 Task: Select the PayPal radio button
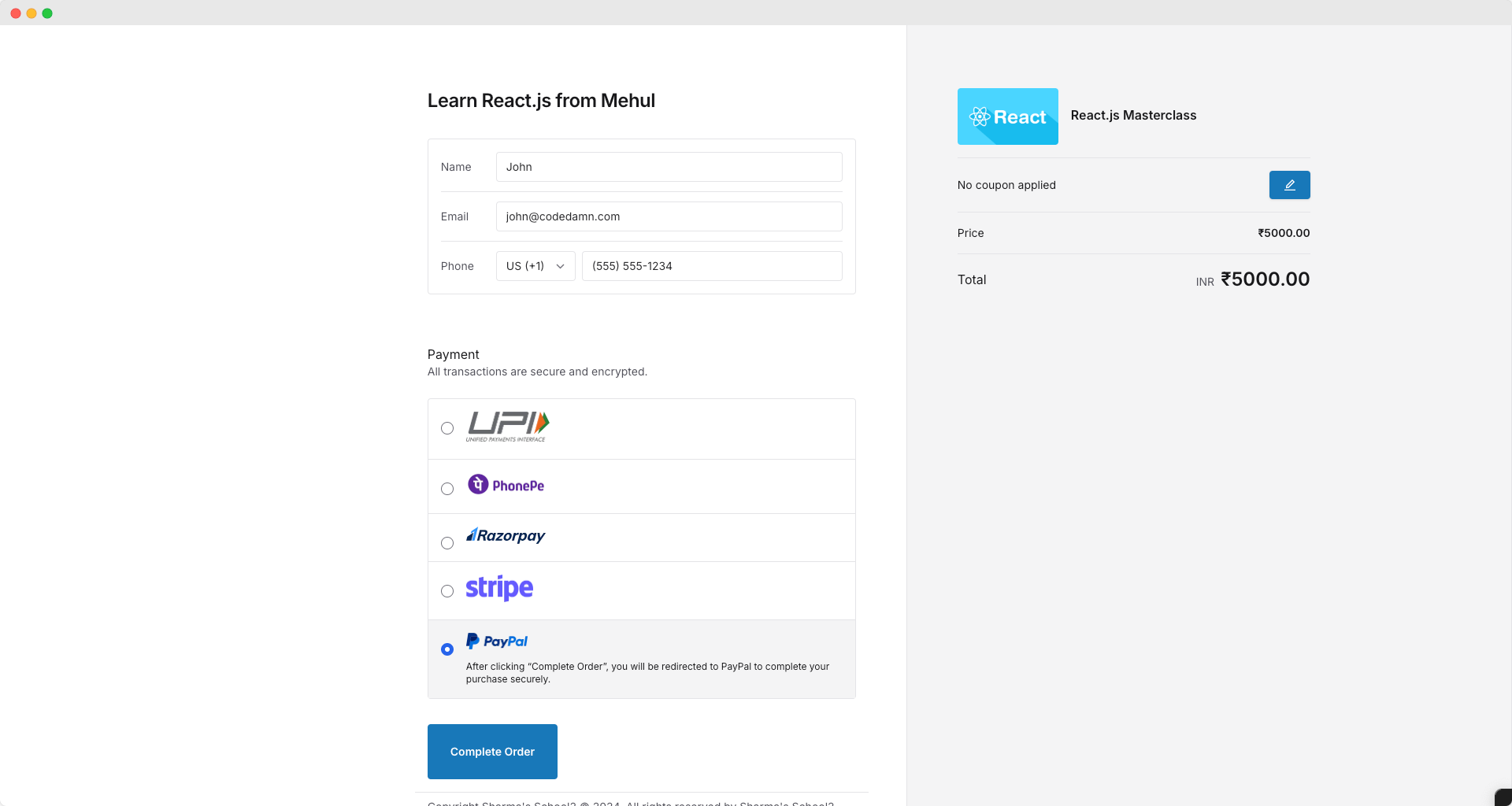tap(447, 649)
